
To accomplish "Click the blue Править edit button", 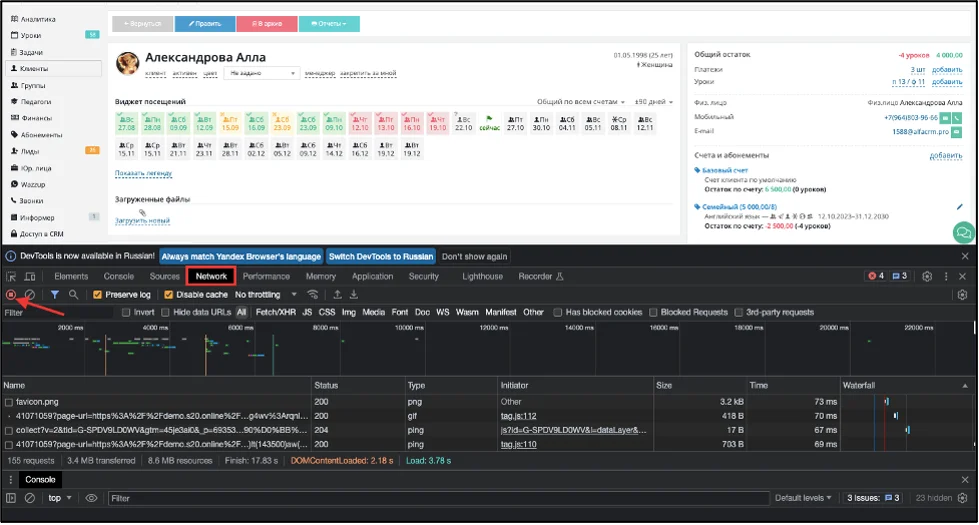I will click(205, 24).
